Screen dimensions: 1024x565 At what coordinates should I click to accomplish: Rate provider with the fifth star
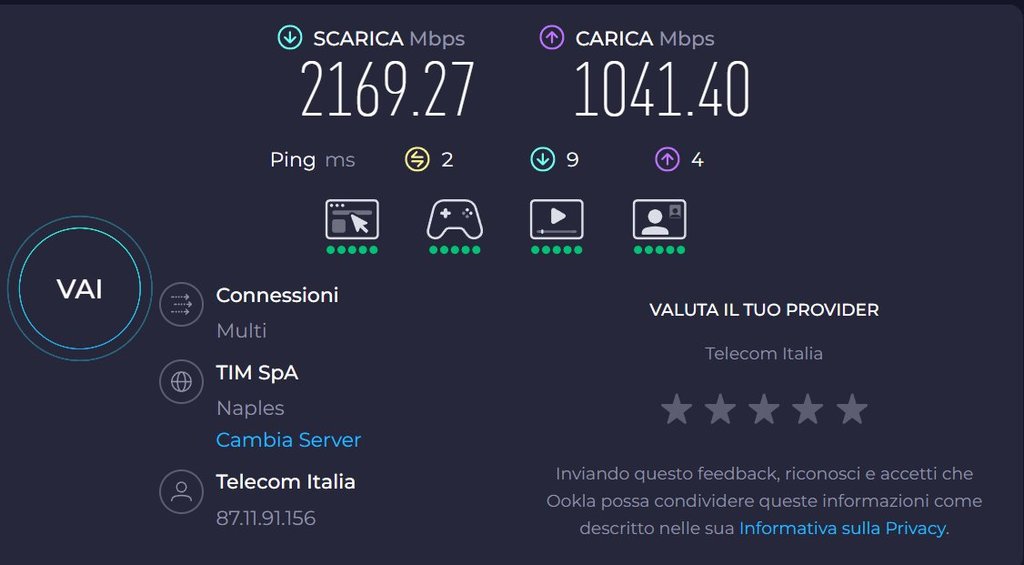click(x=852, y=408)
